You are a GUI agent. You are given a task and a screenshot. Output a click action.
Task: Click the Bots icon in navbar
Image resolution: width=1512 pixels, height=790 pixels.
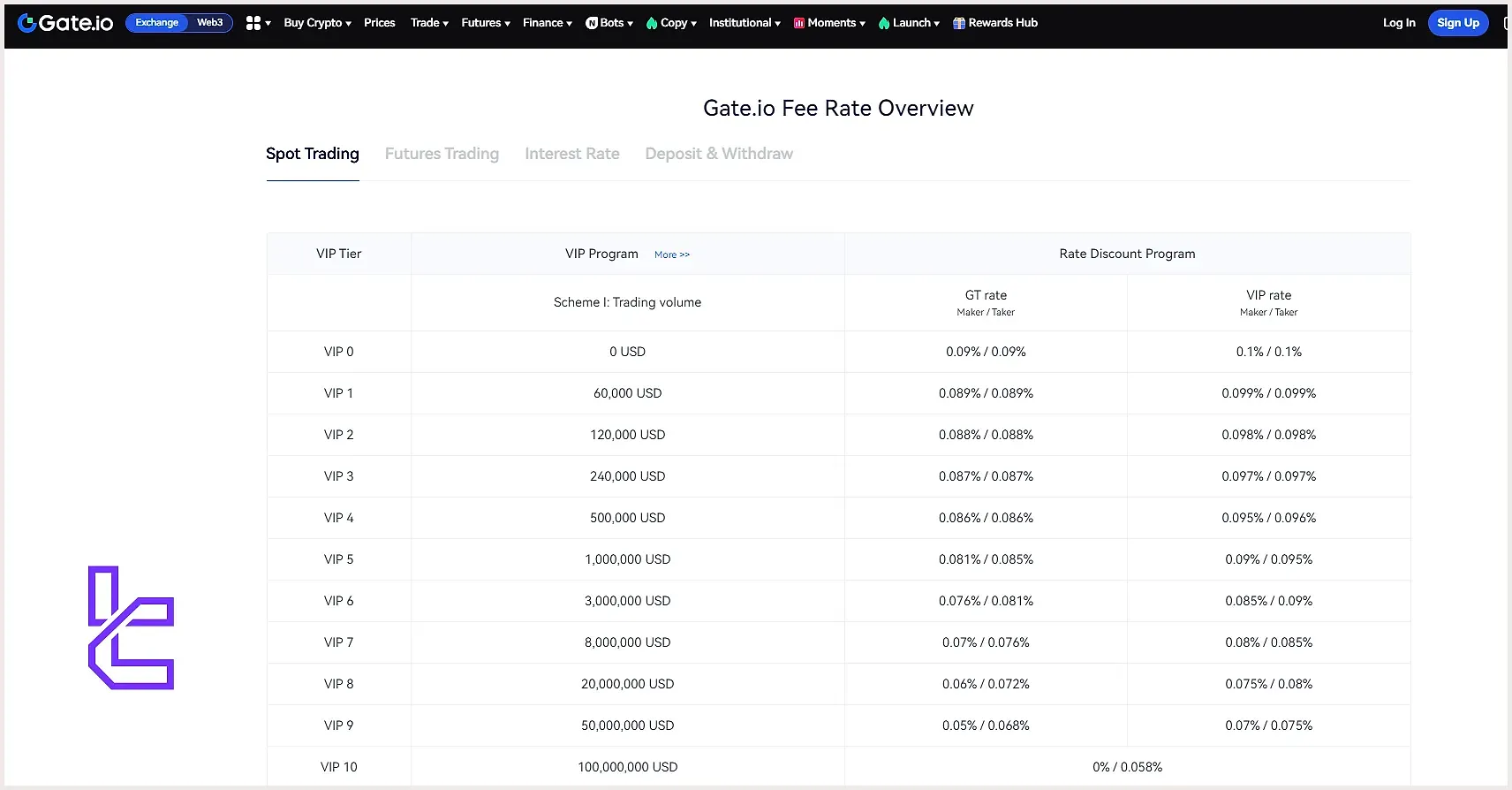point(592,23)
